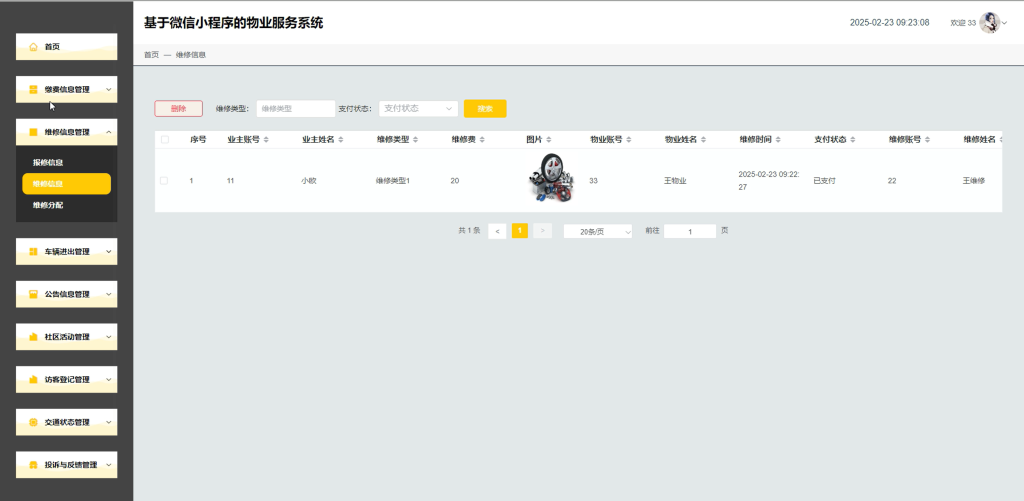Click the 公告信息管理 menu icon
The height and width of the screenshot is (501, 1024).
pos(33,294)
